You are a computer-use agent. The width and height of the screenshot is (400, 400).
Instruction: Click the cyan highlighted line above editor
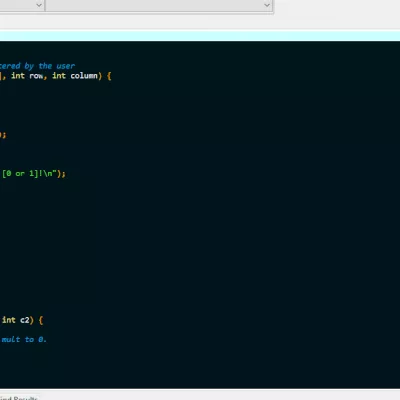point(200,36)
